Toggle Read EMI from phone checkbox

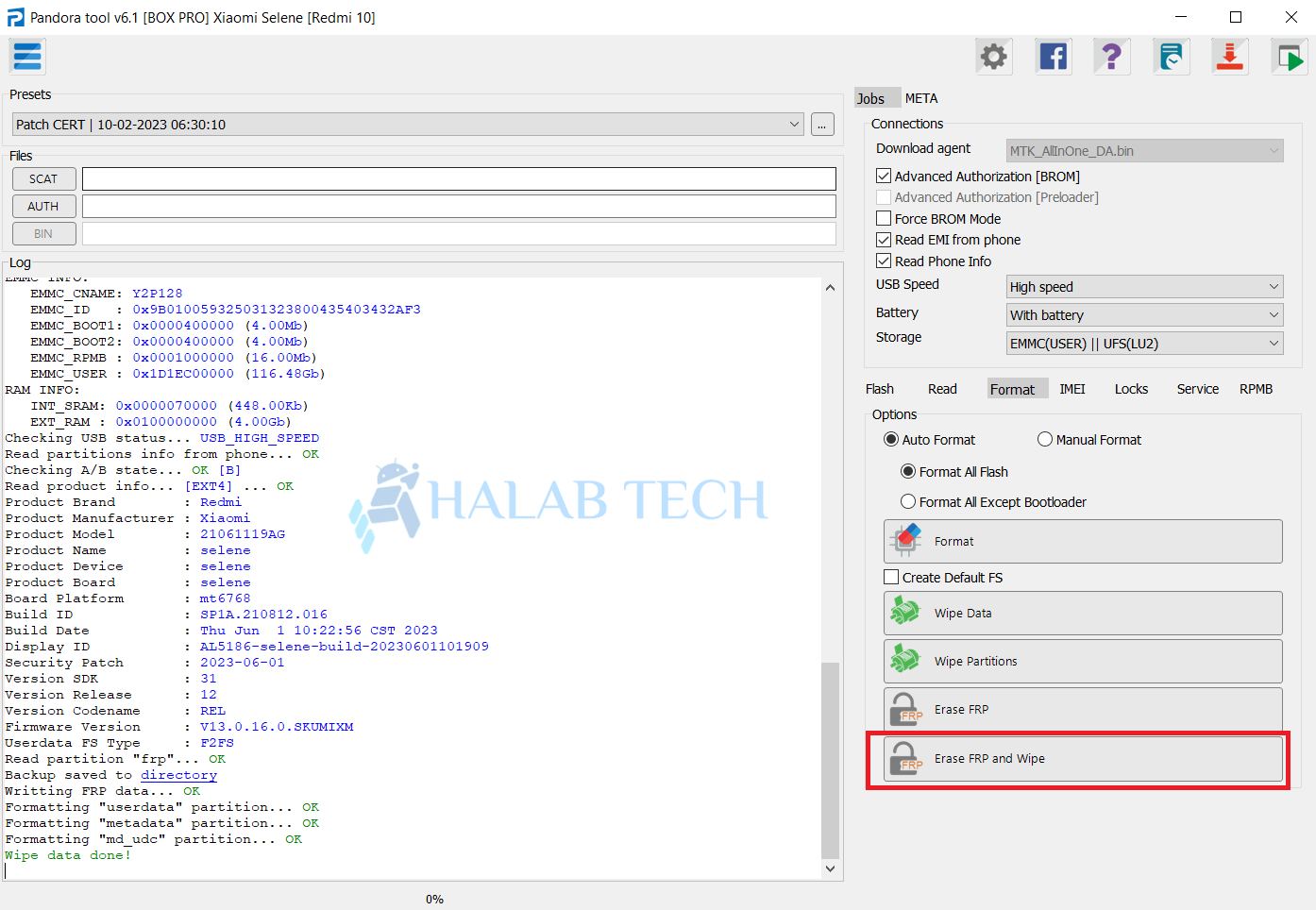pyautogui.click(x=884, y=240)
